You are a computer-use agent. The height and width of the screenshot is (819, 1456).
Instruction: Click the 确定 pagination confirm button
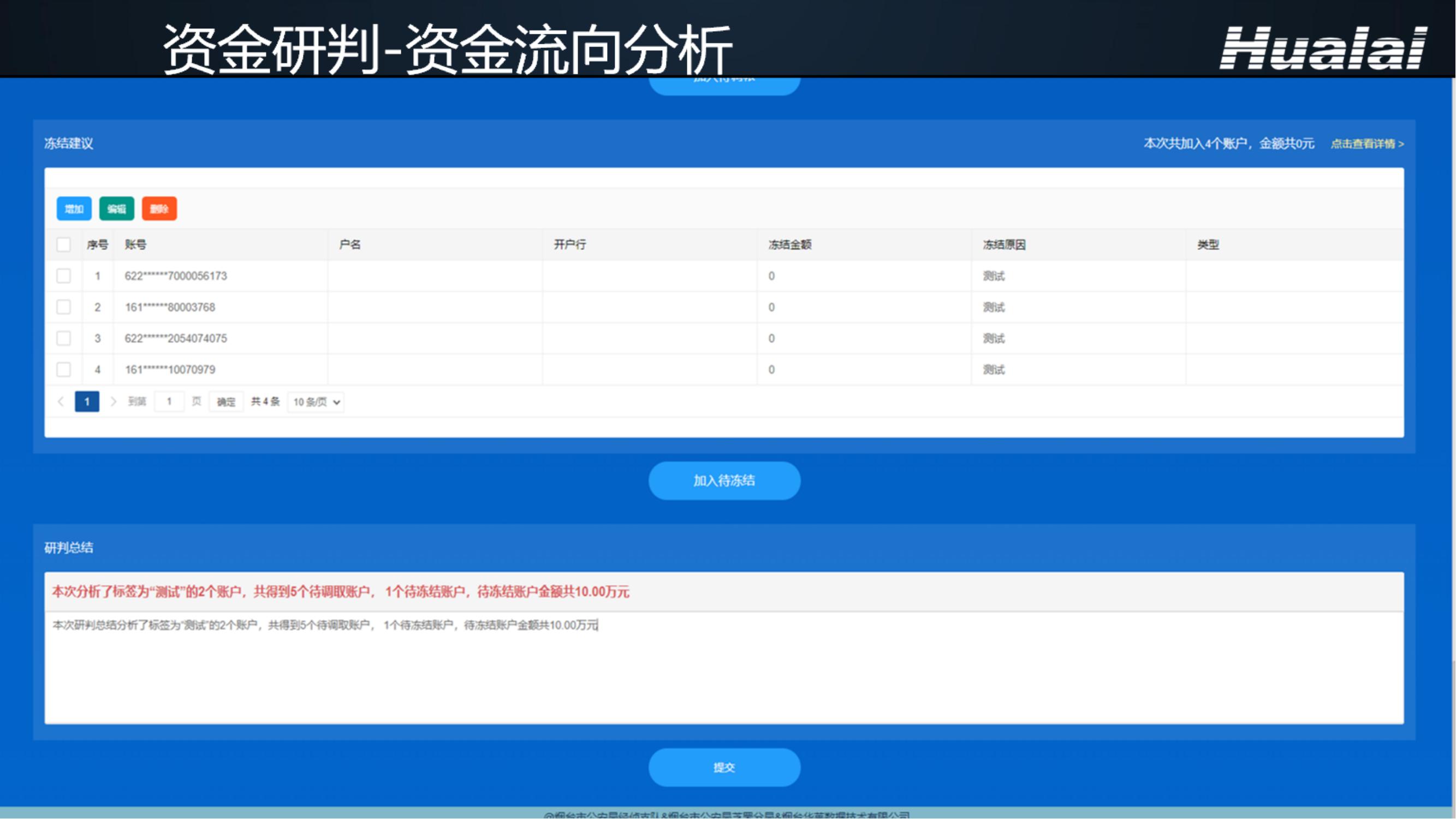pos(226,402)
